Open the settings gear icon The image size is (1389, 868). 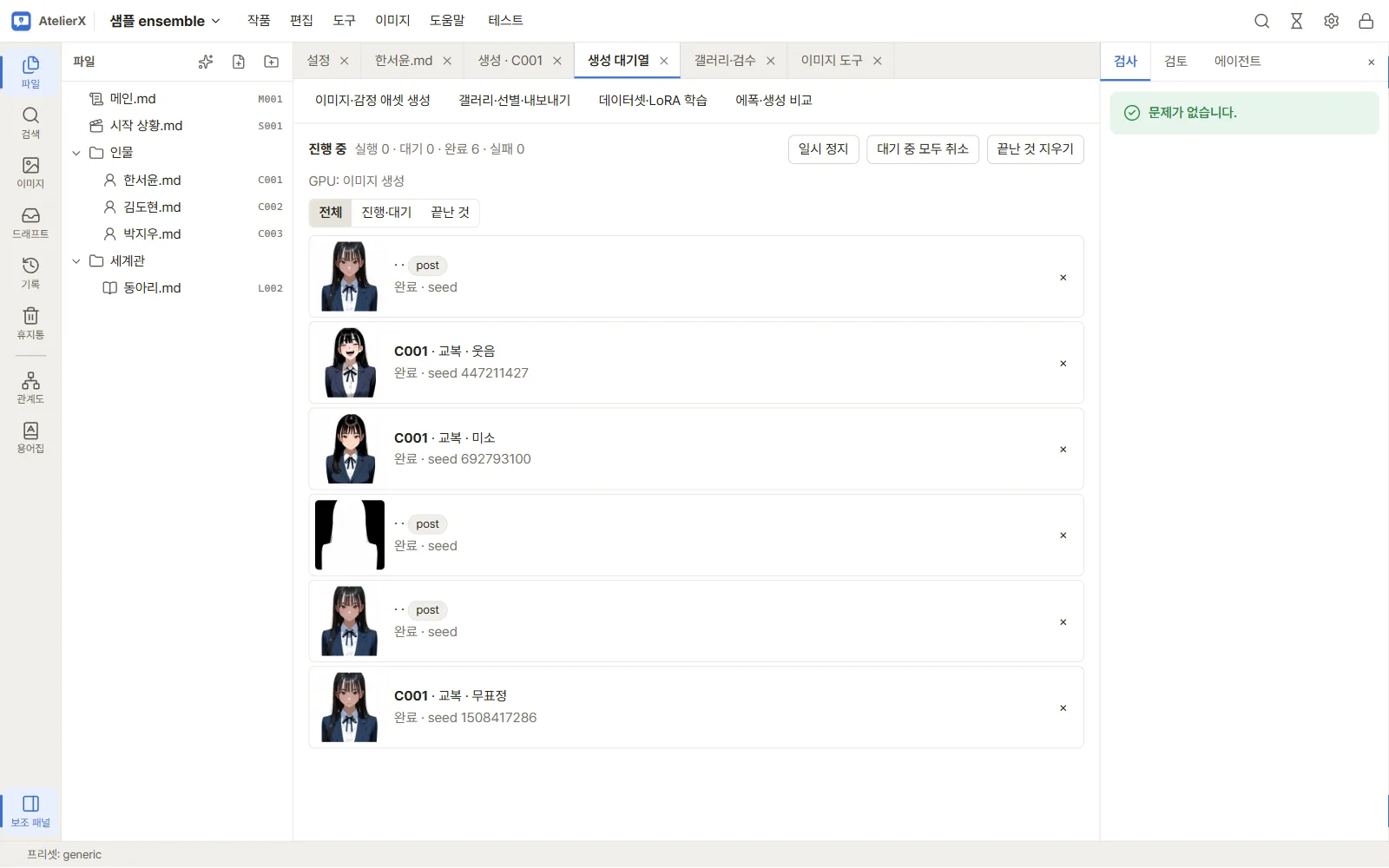[x=1331, y=21]
